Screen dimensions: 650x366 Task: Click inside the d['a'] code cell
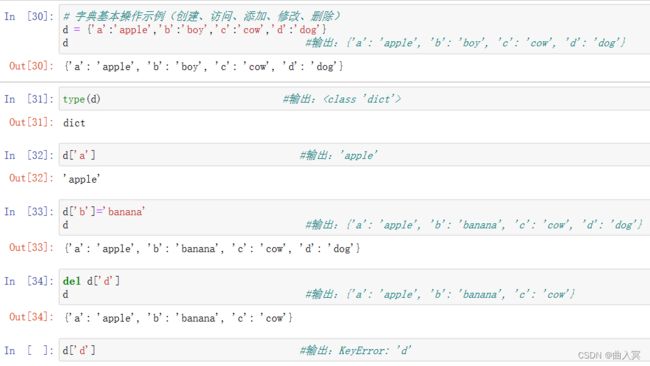point(354,155)
